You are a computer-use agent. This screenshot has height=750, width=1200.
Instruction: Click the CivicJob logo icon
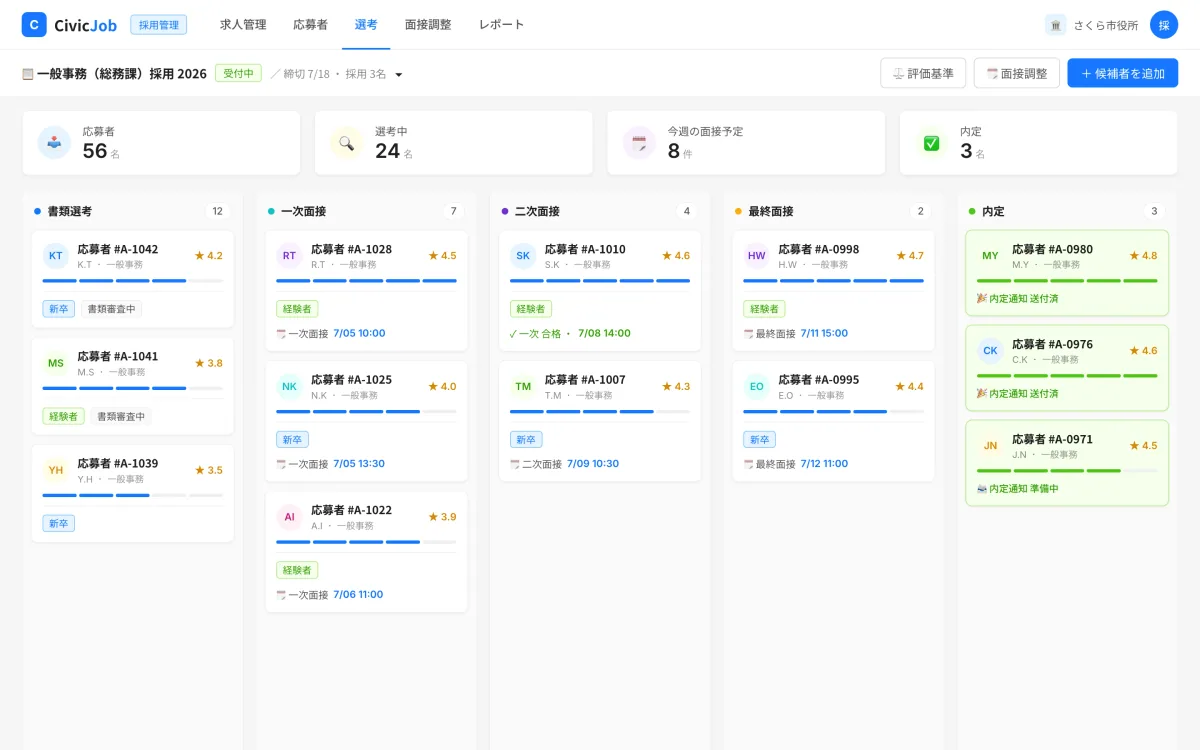(34, 25)
